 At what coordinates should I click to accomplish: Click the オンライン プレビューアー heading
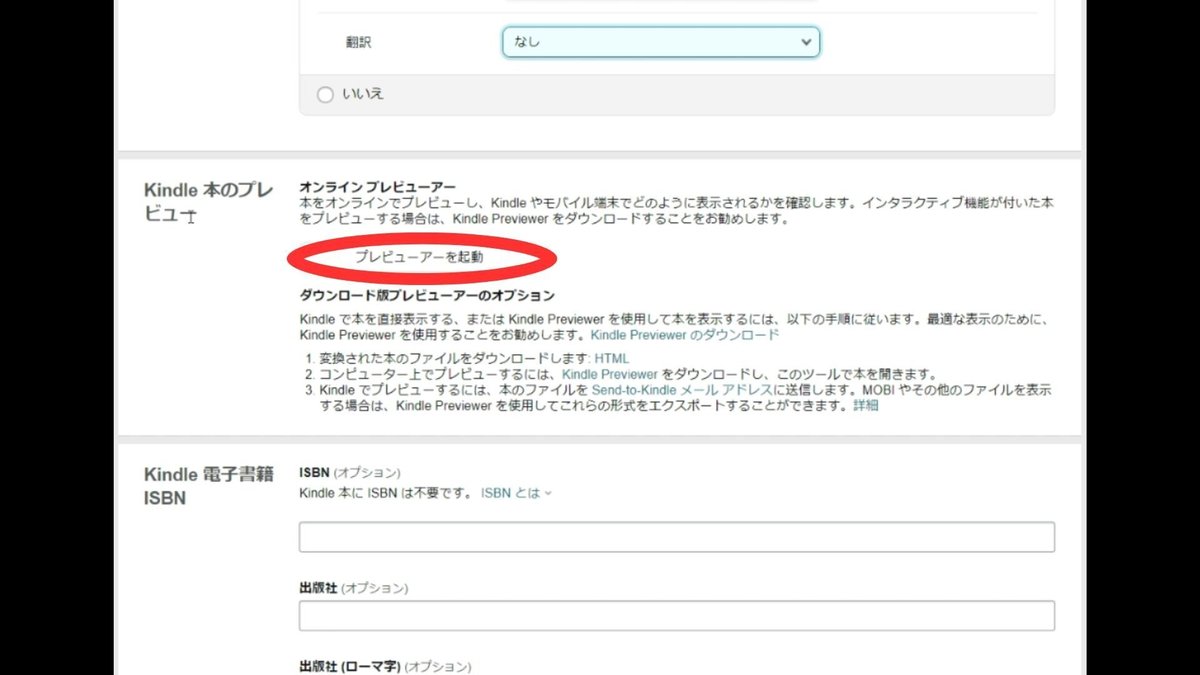[378, 187]
